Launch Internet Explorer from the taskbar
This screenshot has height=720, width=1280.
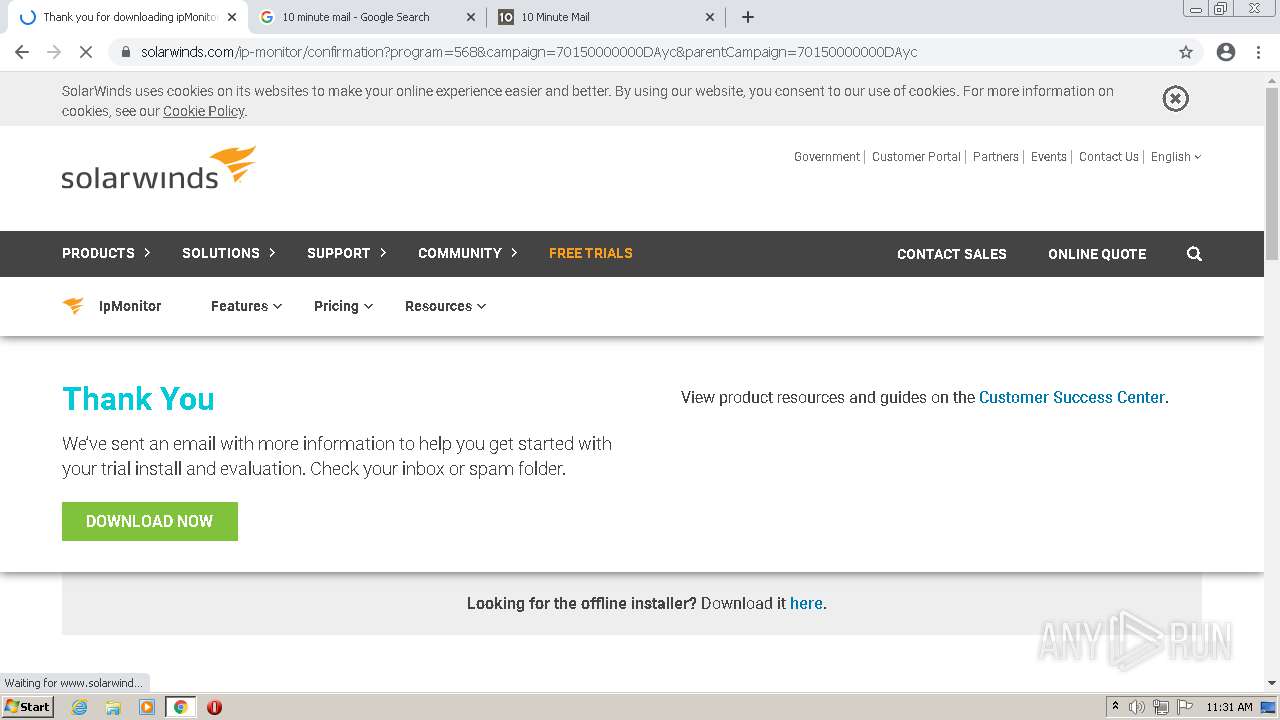click(80, 707)
